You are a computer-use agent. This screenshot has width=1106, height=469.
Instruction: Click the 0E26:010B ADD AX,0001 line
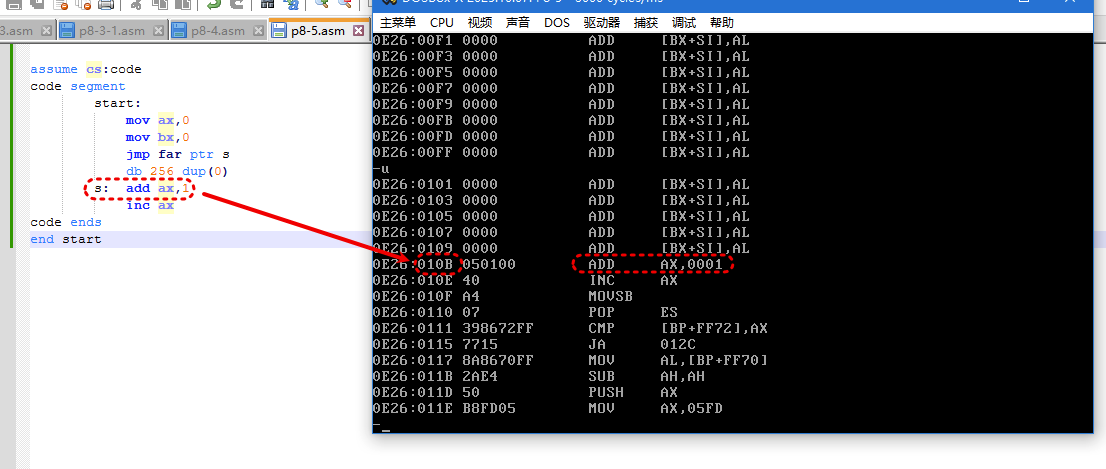coord(548,264)
